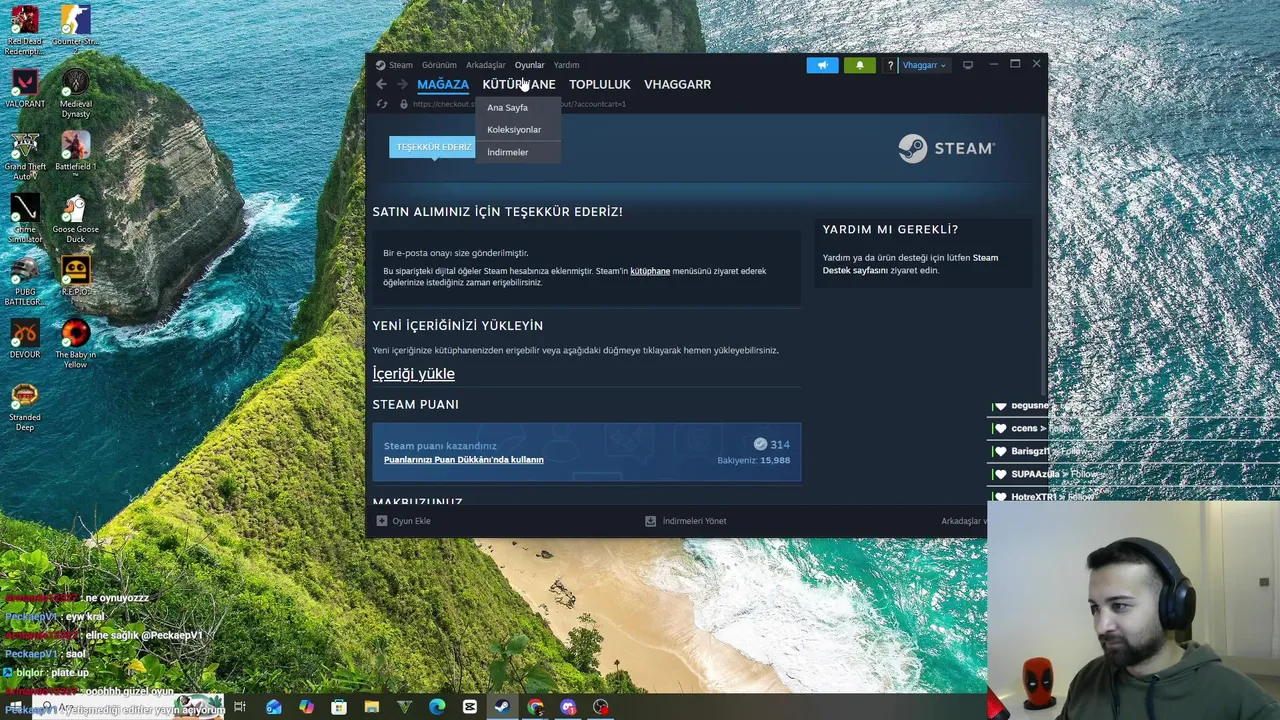
Task: Select the PUBG BATTLEGROUNDS desktop icon
Action: click(x=24, y=282)
